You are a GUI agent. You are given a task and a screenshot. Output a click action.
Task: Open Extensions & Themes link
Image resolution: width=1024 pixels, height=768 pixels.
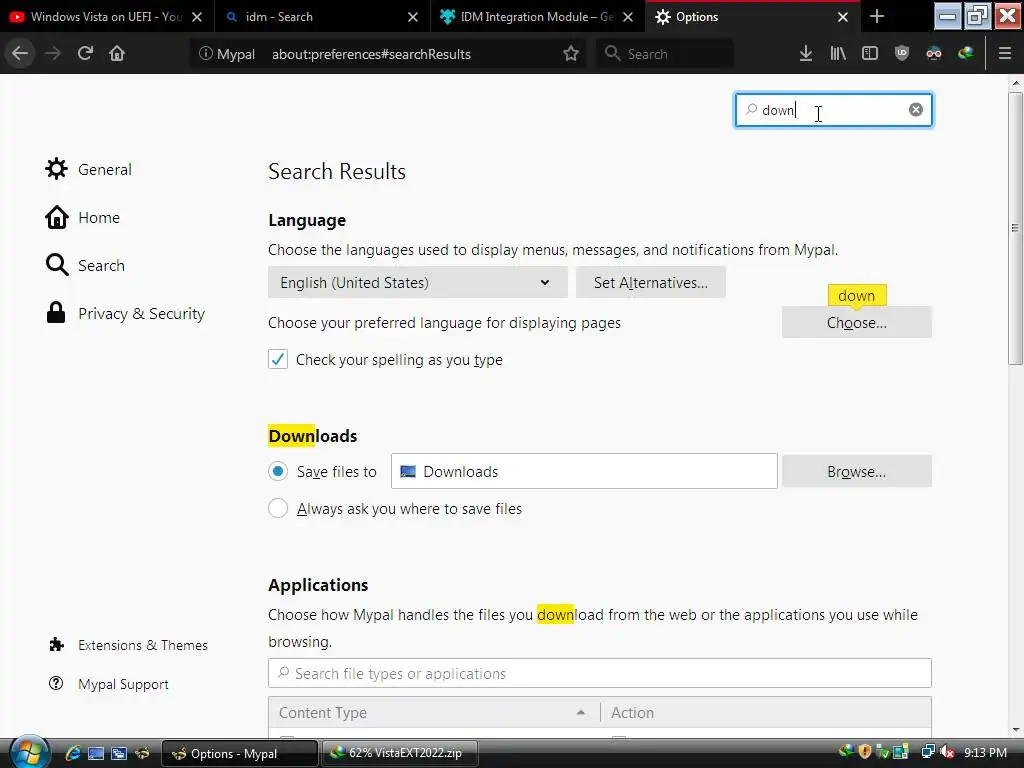(128, 645)
